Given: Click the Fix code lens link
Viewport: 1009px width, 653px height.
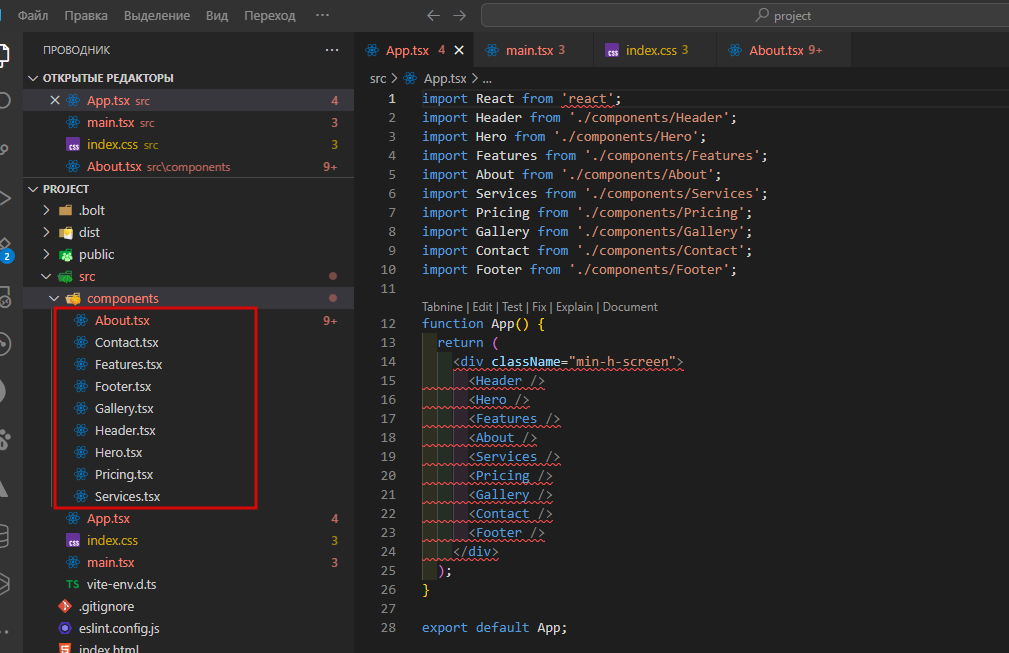Looking at the screenshot, I should pos(539,307).
